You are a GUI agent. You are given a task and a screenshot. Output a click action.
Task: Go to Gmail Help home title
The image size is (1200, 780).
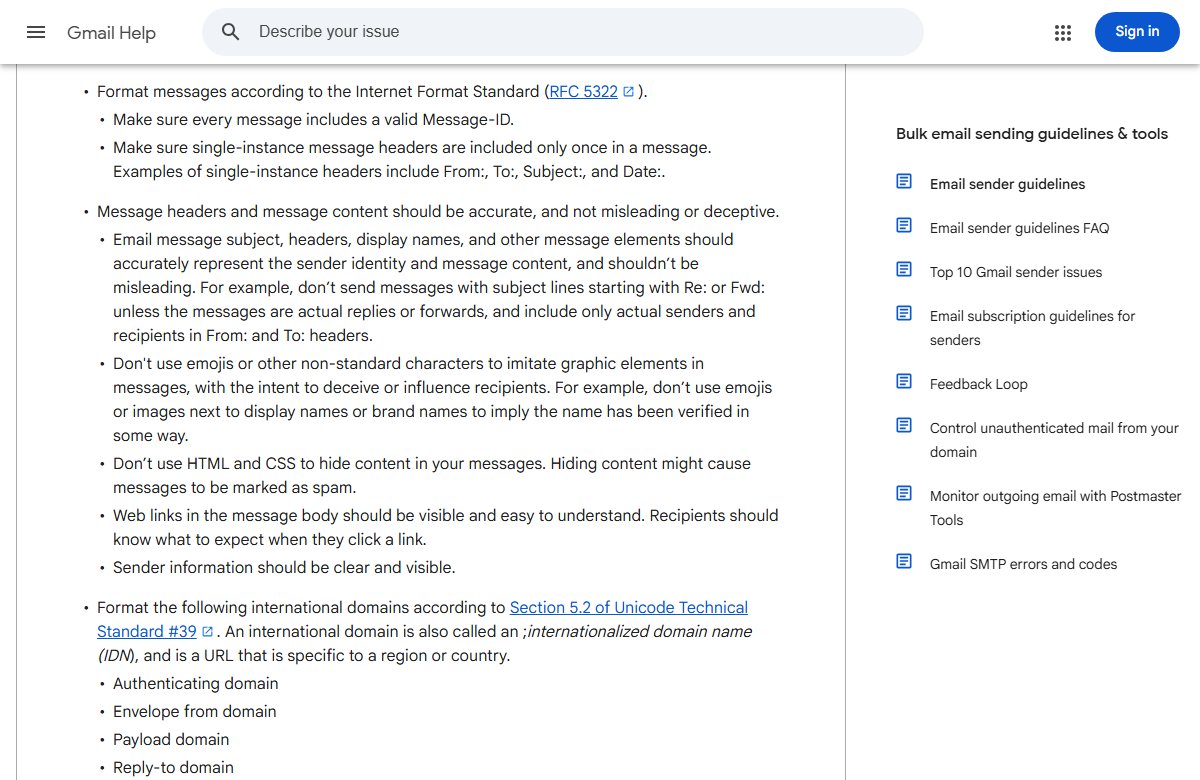(111, 33)
